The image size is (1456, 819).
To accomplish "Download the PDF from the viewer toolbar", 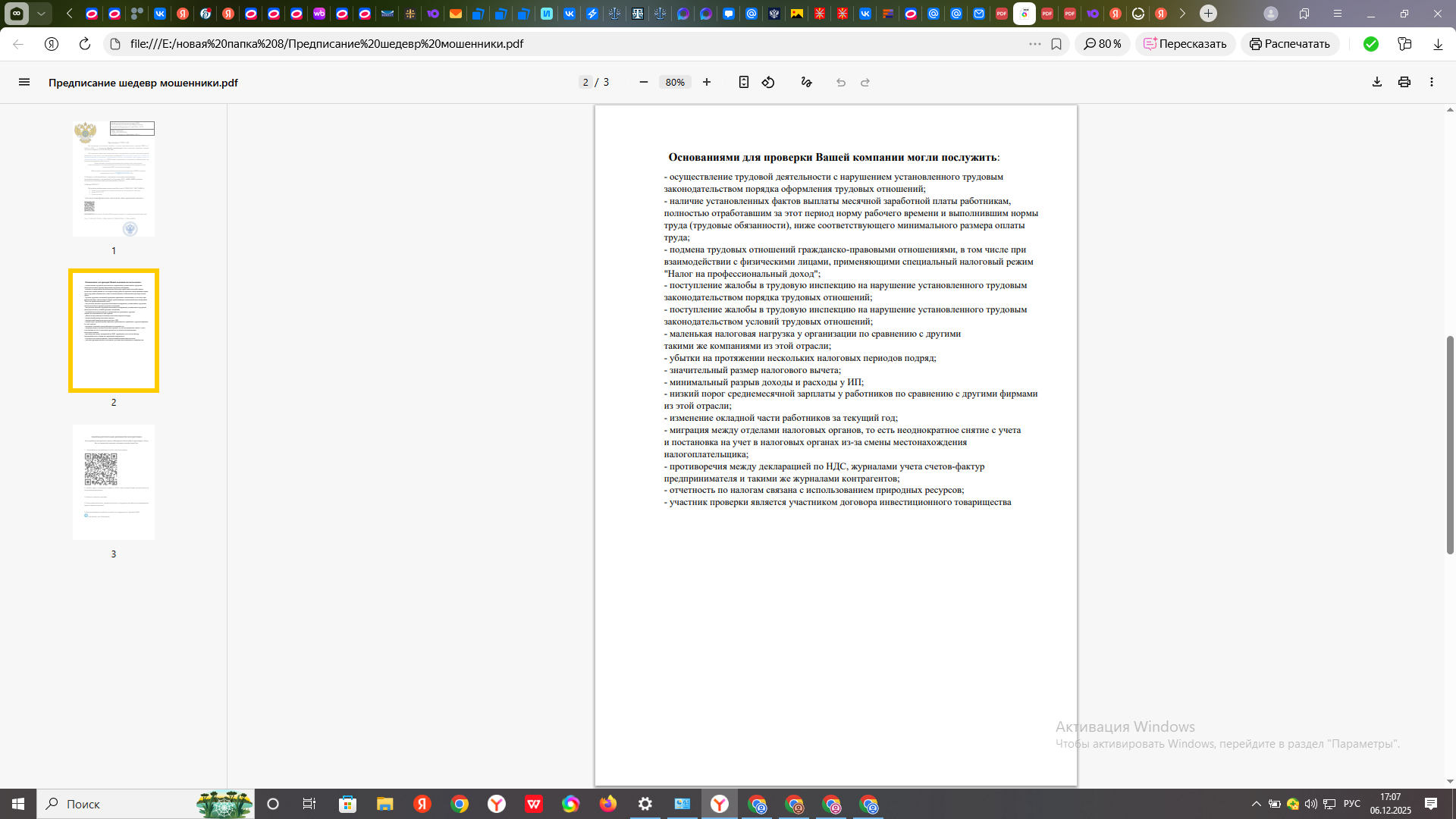I will tap(1377, 82).
